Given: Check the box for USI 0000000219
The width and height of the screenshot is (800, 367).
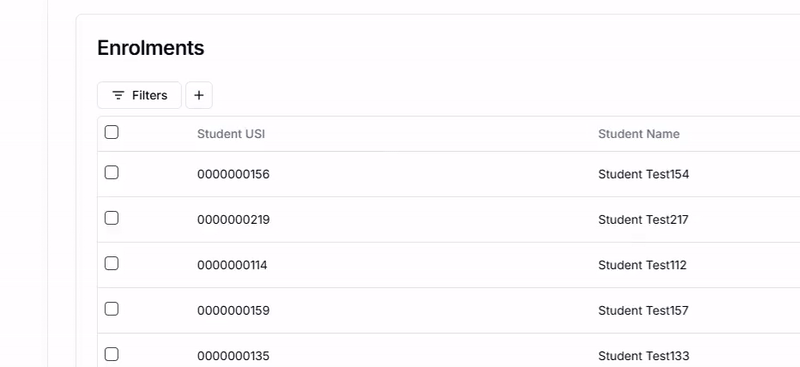Looking at the screenshot, I should 112,218.
